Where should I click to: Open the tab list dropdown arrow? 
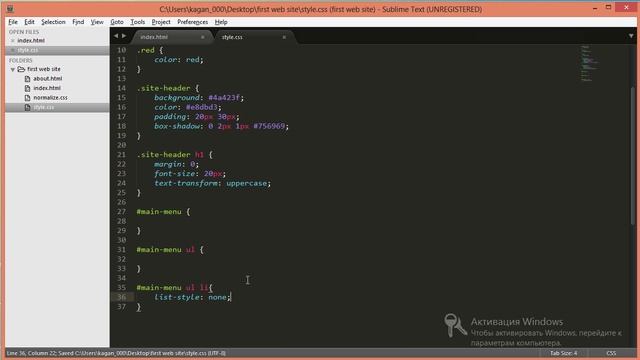631,36
